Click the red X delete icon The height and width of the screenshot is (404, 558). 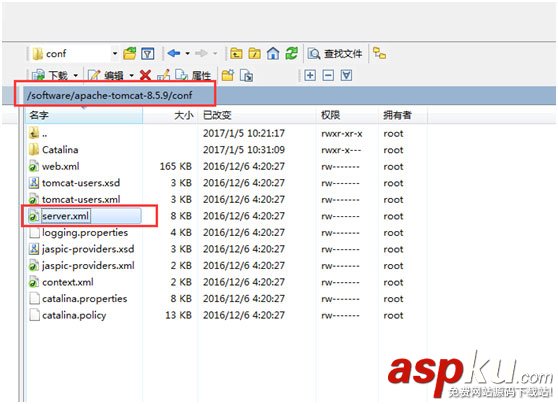click(x=145, y=75)
